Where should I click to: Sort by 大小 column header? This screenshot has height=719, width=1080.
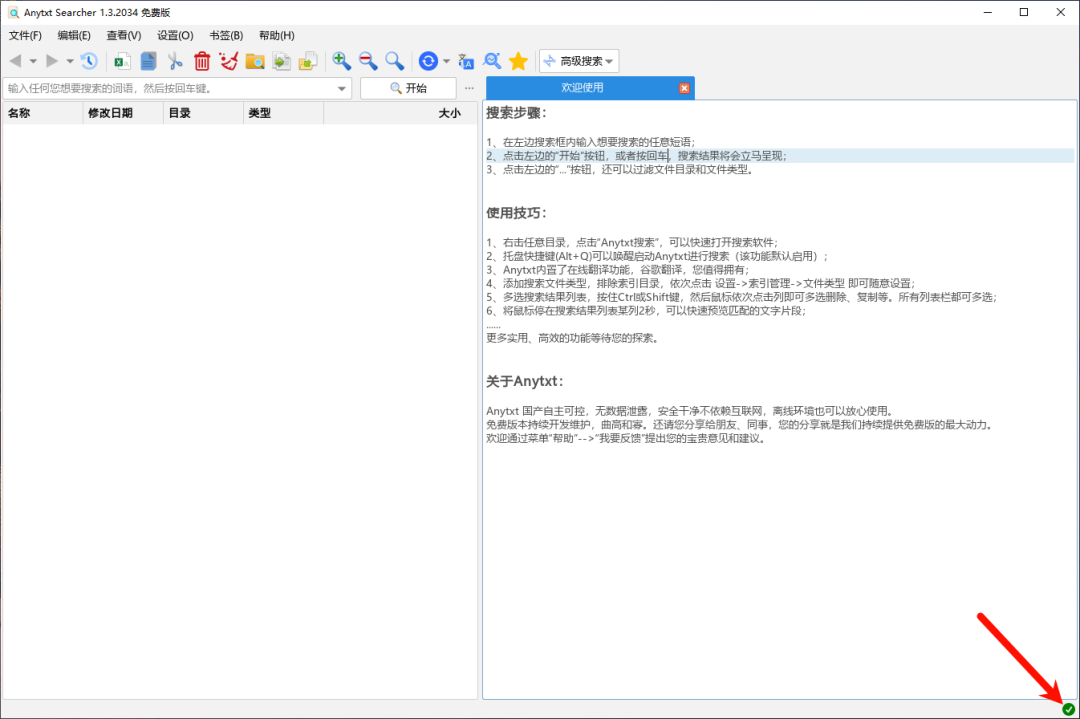pos(400,113)
